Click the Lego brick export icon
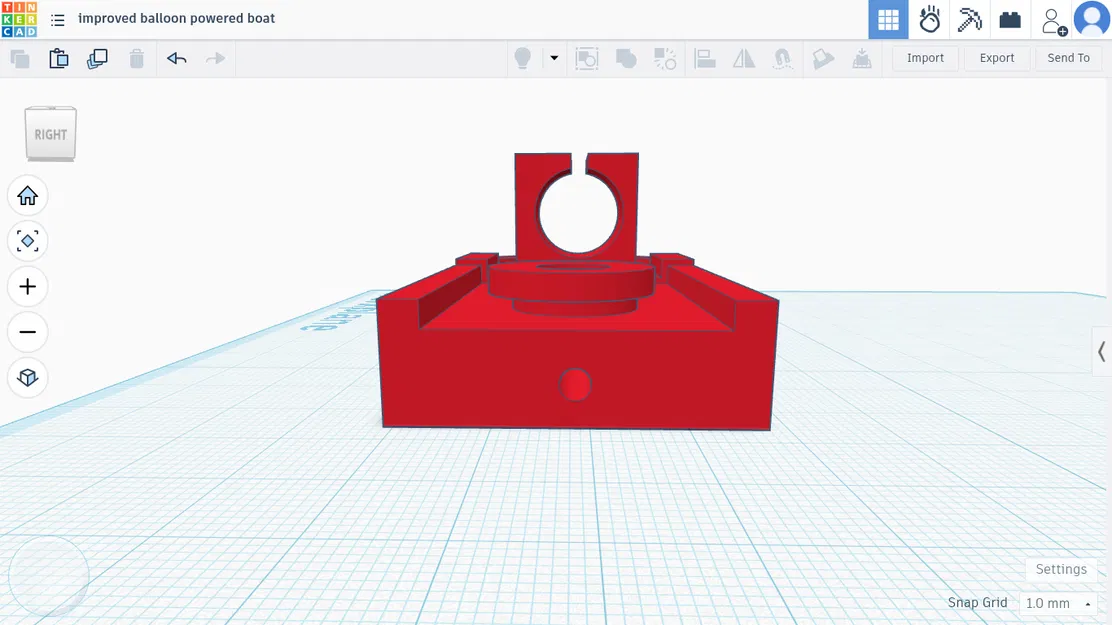Viewport: 1112px width, 625px height. click(1009, 19)
